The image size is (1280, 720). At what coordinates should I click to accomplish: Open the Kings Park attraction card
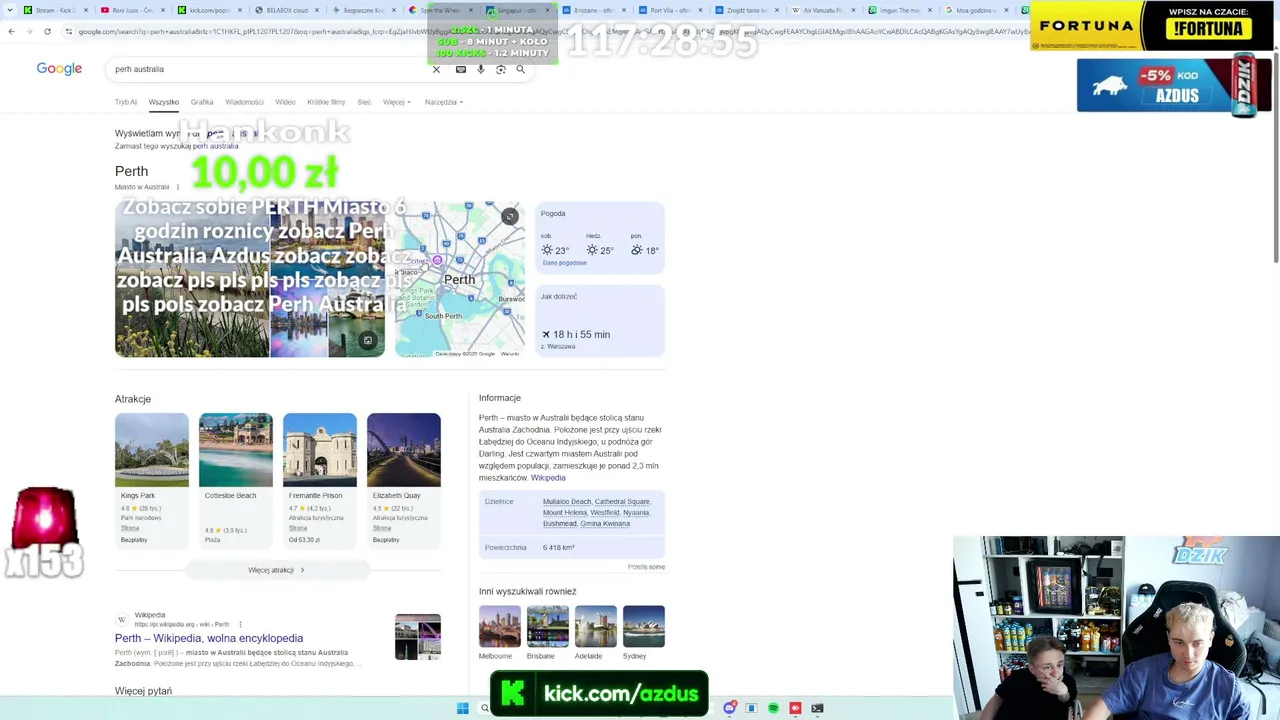pos(152,480)
